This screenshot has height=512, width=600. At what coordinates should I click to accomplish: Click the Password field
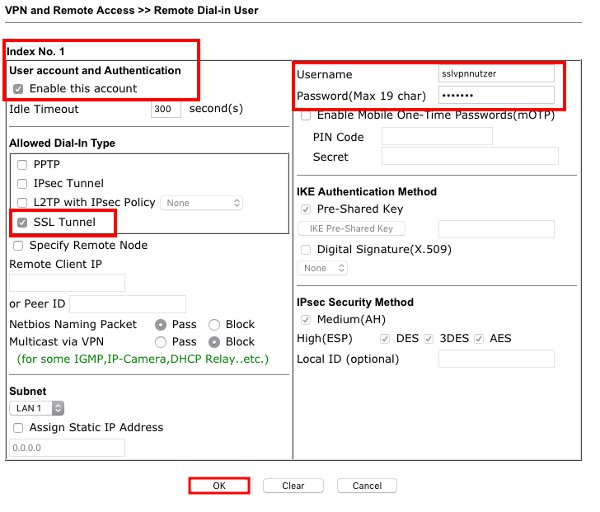click(496, 95)
